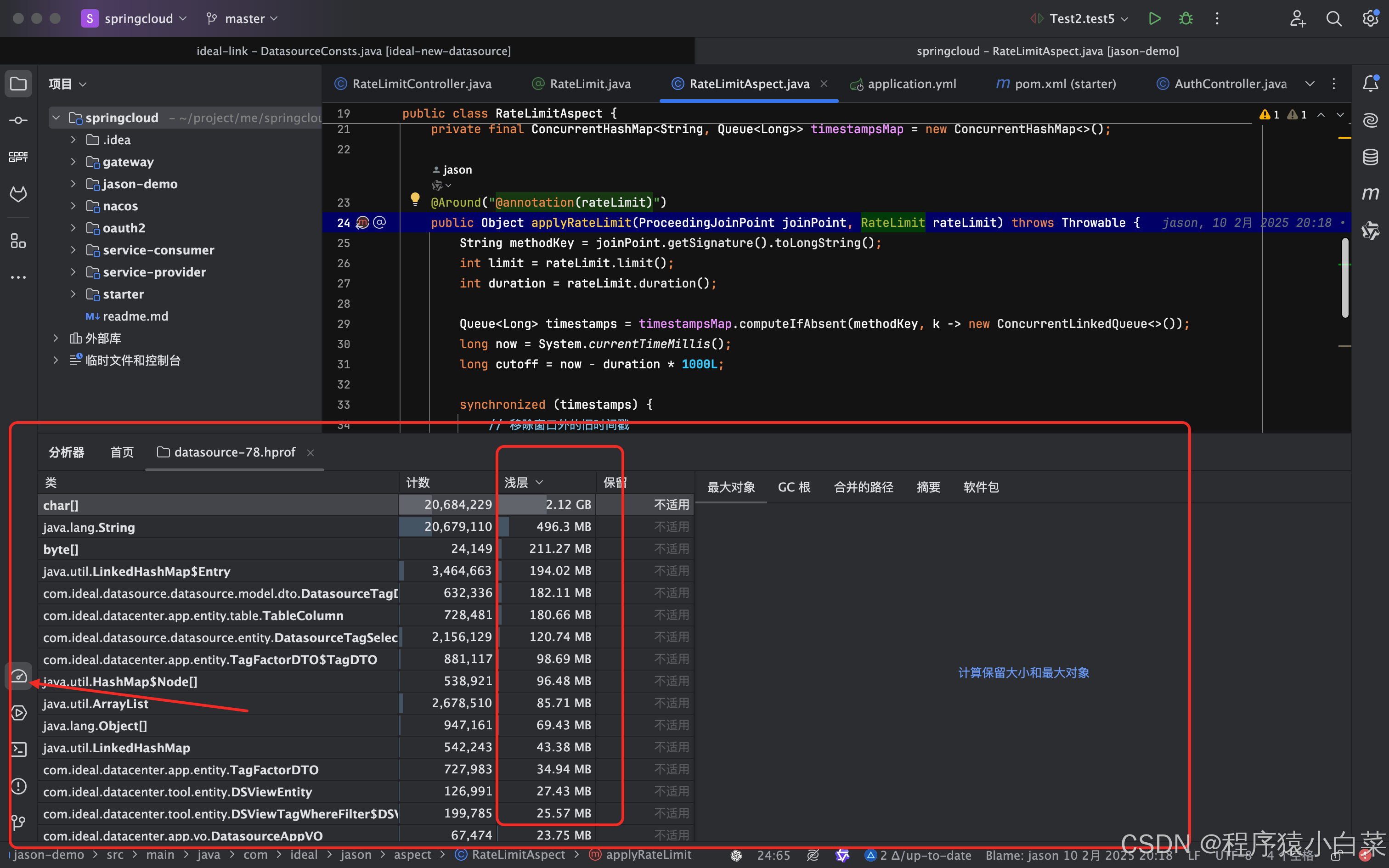The image size is (1389, 868).
Task: Open the Terminal tool window icon
Action: tap(18, 749)
